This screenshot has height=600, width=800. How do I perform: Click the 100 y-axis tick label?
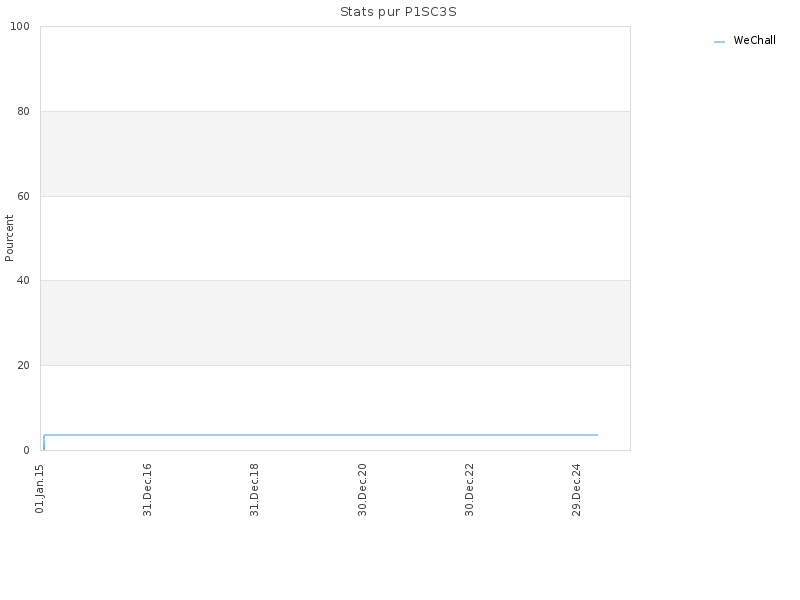(20, 27)
